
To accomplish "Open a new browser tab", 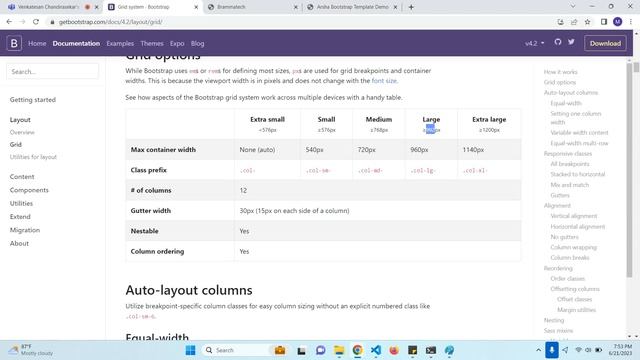I will [x=411, y=7].
